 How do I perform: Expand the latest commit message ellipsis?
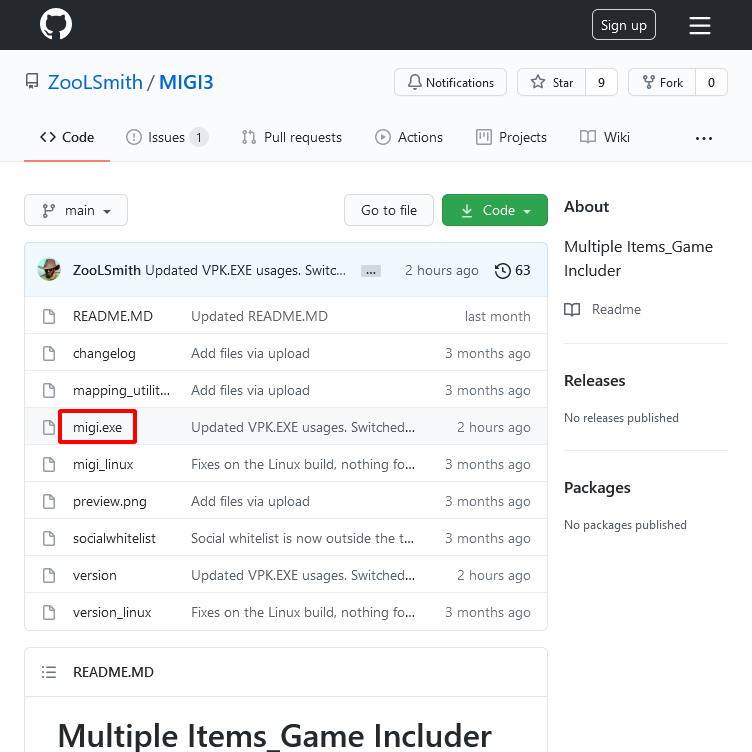click(371, 271)
